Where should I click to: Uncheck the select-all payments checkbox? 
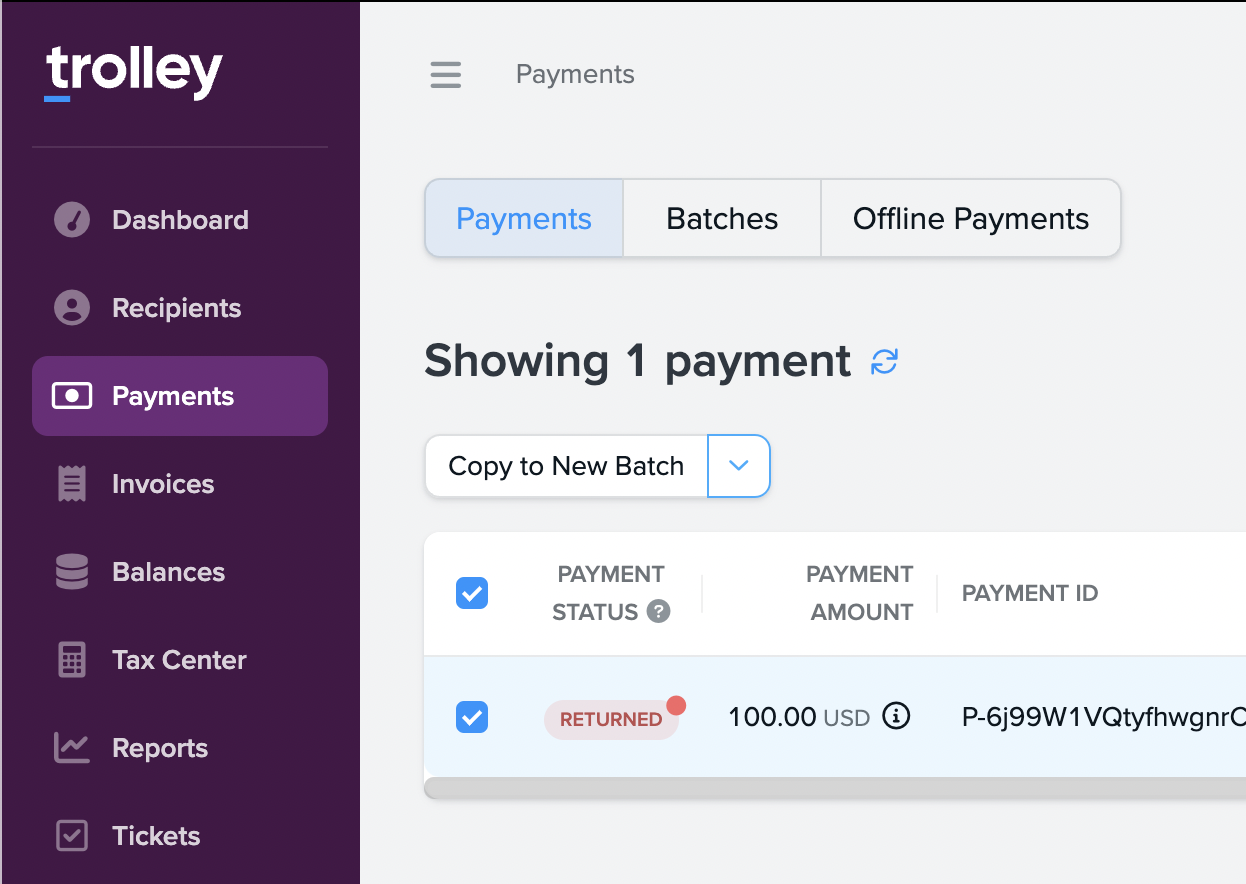(471, 593)
